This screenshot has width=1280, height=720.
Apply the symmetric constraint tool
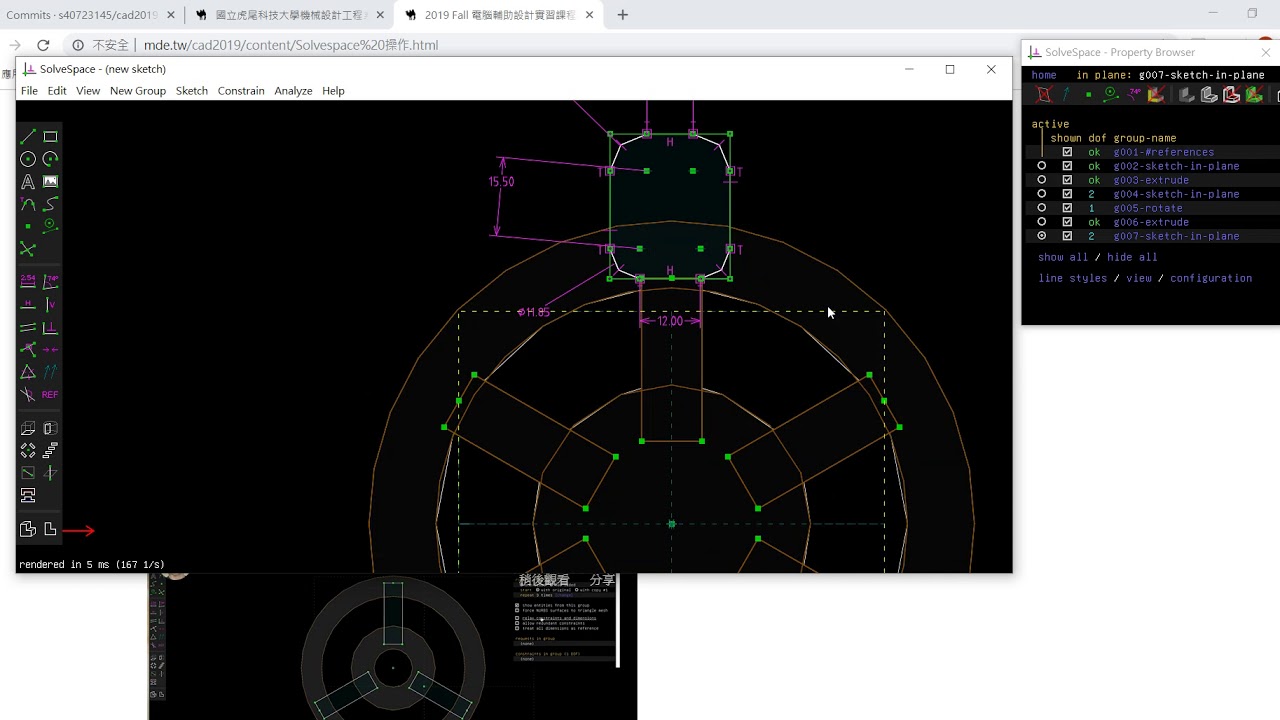[x=50, y=350]
